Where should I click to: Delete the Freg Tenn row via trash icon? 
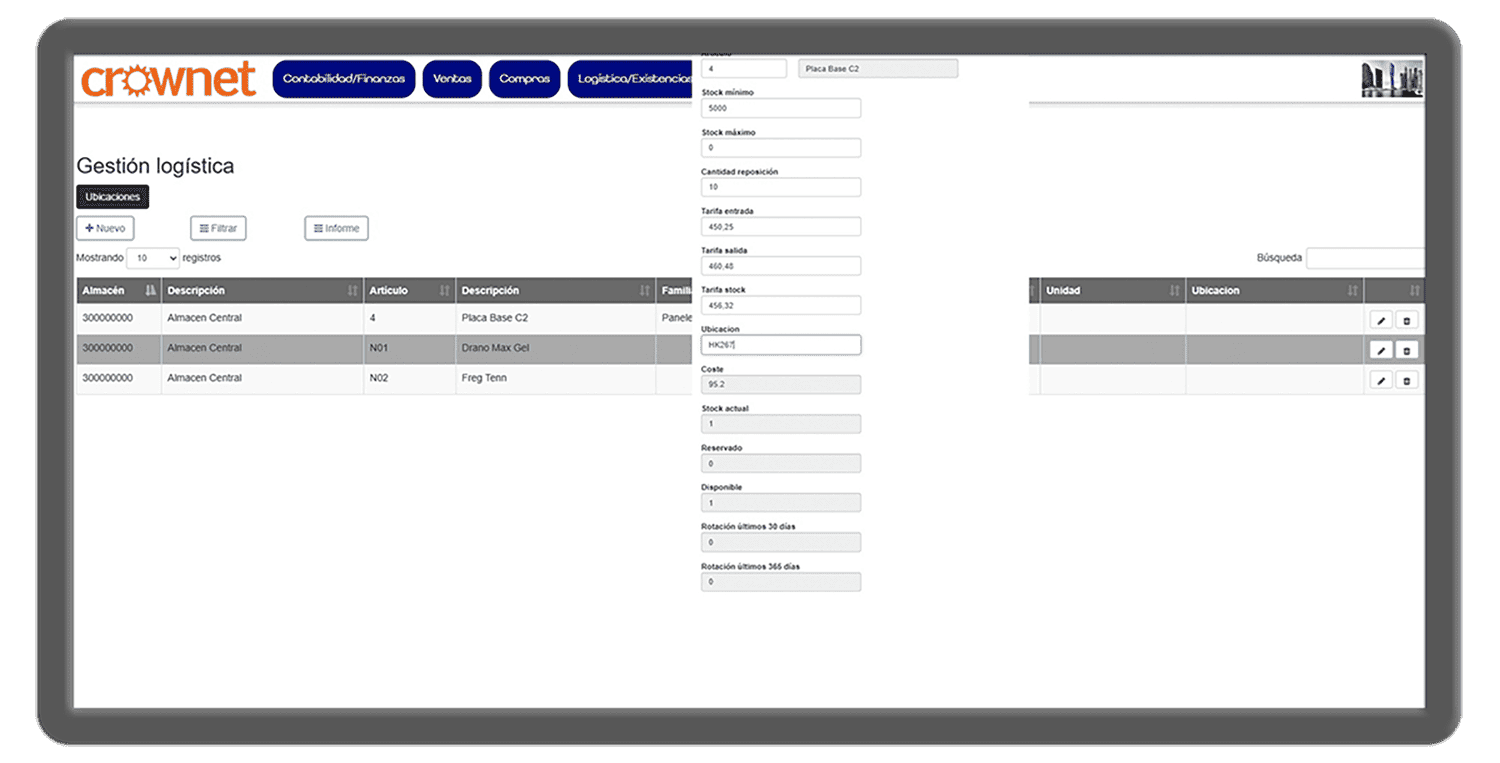(1406, 381)
